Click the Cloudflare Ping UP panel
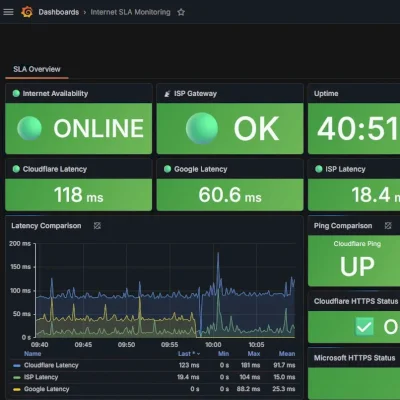This screenshot has height=400, width=400. click(x=354, y=261)
